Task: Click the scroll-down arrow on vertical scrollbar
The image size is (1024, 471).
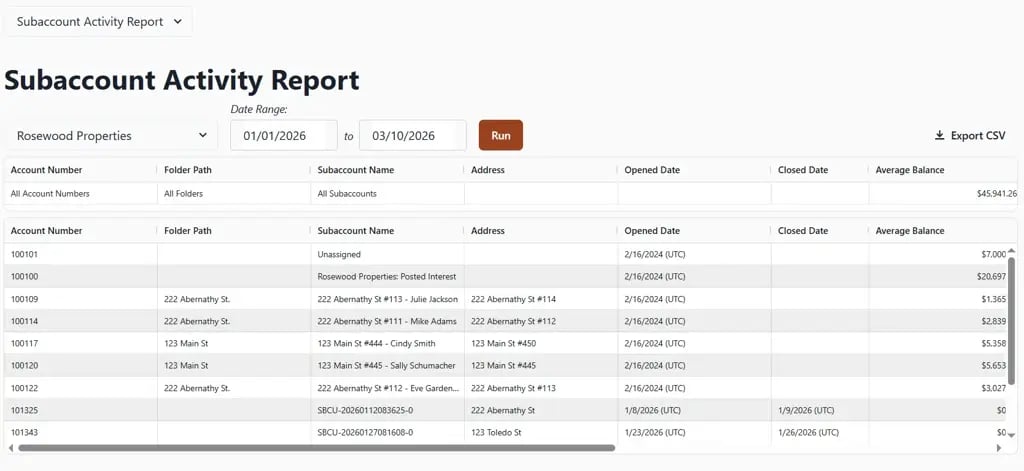Action: [x=1012, y=435]
